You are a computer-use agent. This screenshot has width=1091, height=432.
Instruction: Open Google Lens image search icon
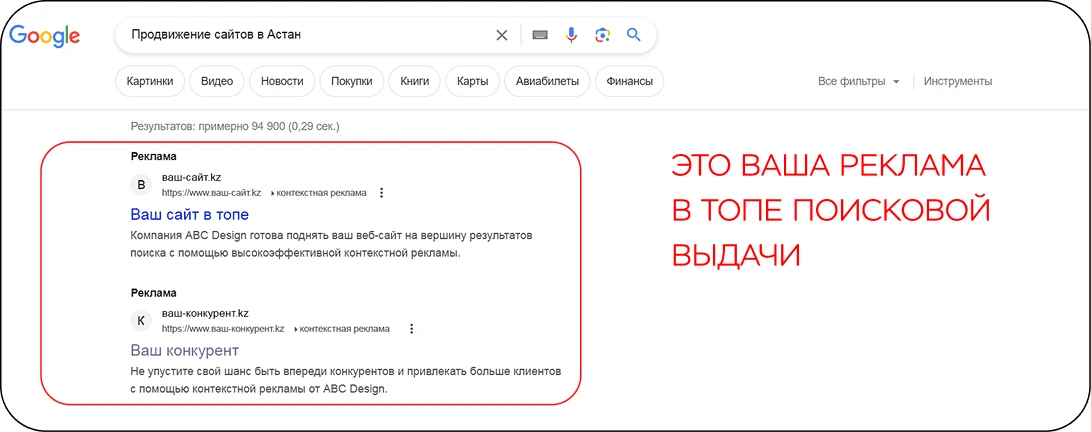603,35
